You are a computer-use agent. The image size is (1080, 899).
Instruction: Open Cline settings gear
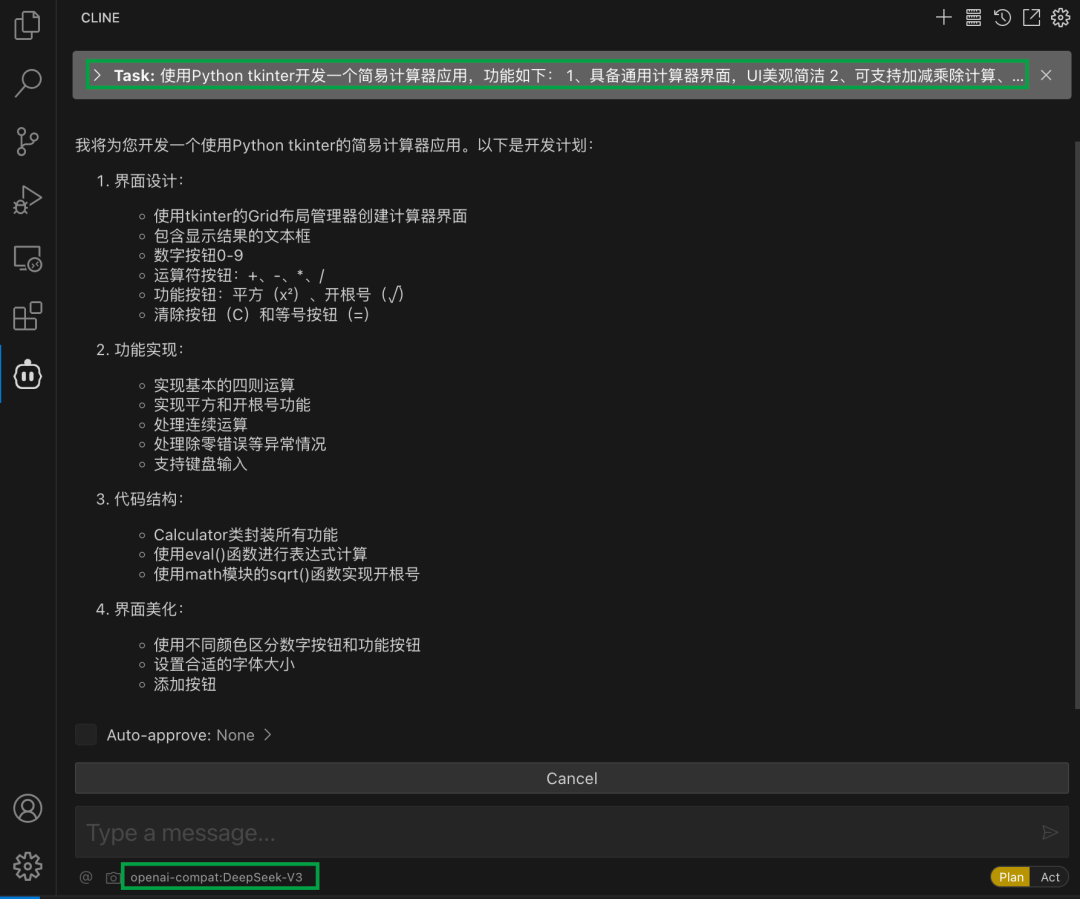[1060, 18]
